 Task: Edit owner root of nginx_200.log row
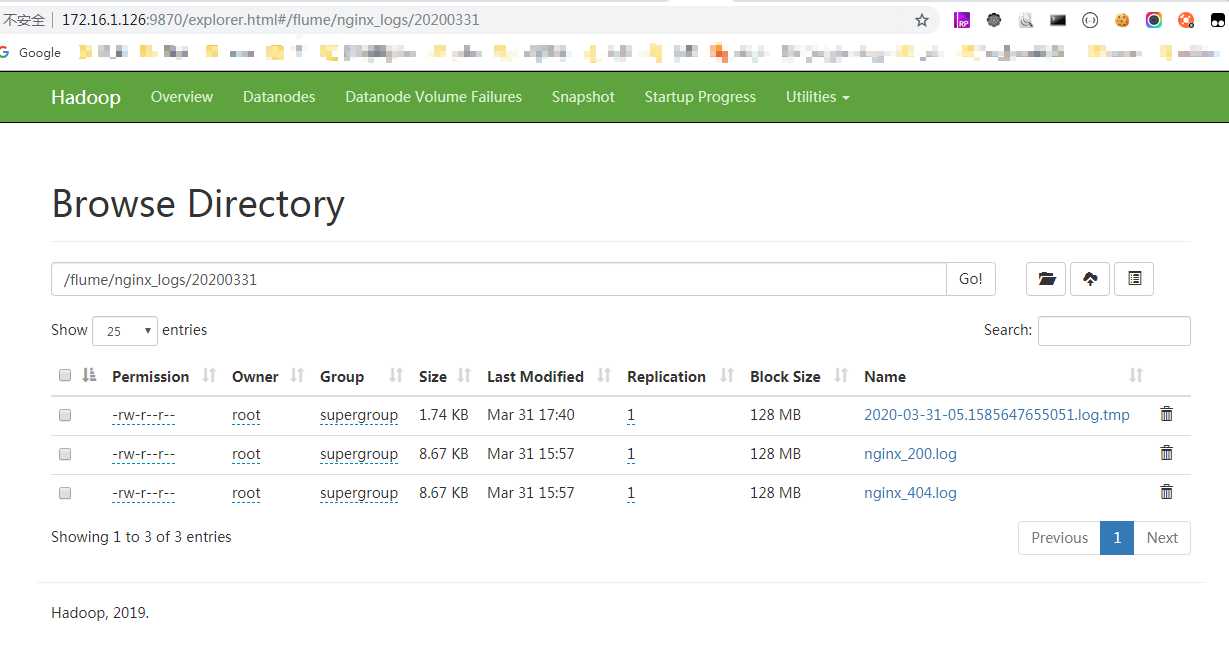(x=246, y=454)
